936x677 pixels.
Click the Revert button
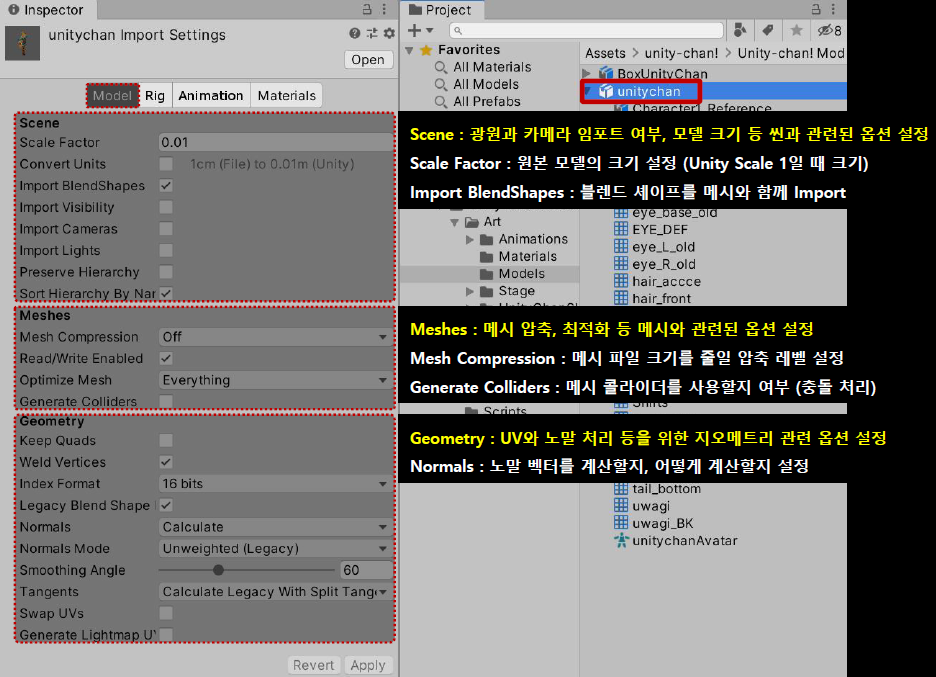coord(313,665)
